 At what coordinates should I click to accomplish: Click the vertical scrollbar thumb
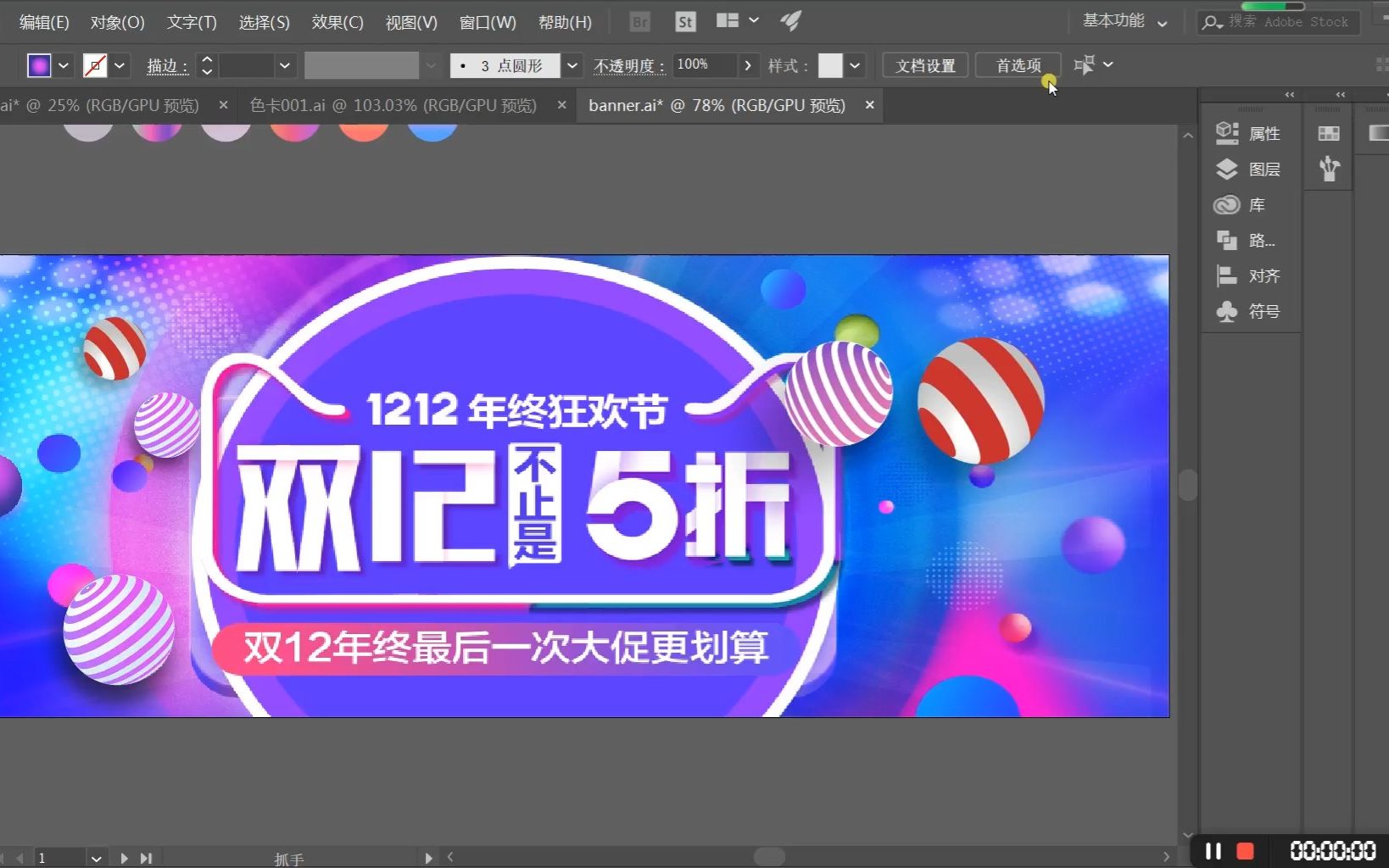coord(1188,485)
